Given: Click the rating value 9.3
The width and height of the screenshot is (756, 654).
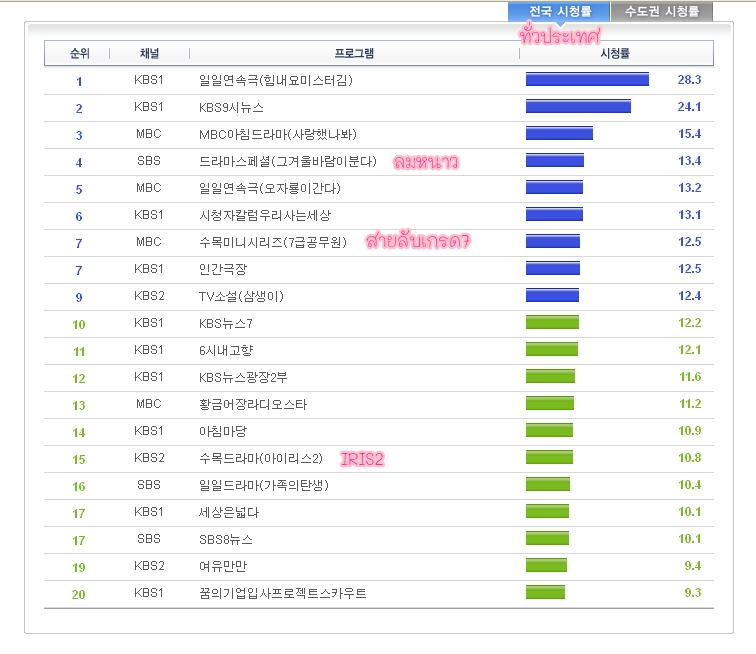Looking at the screenshot, I should (x=693, y=593).
